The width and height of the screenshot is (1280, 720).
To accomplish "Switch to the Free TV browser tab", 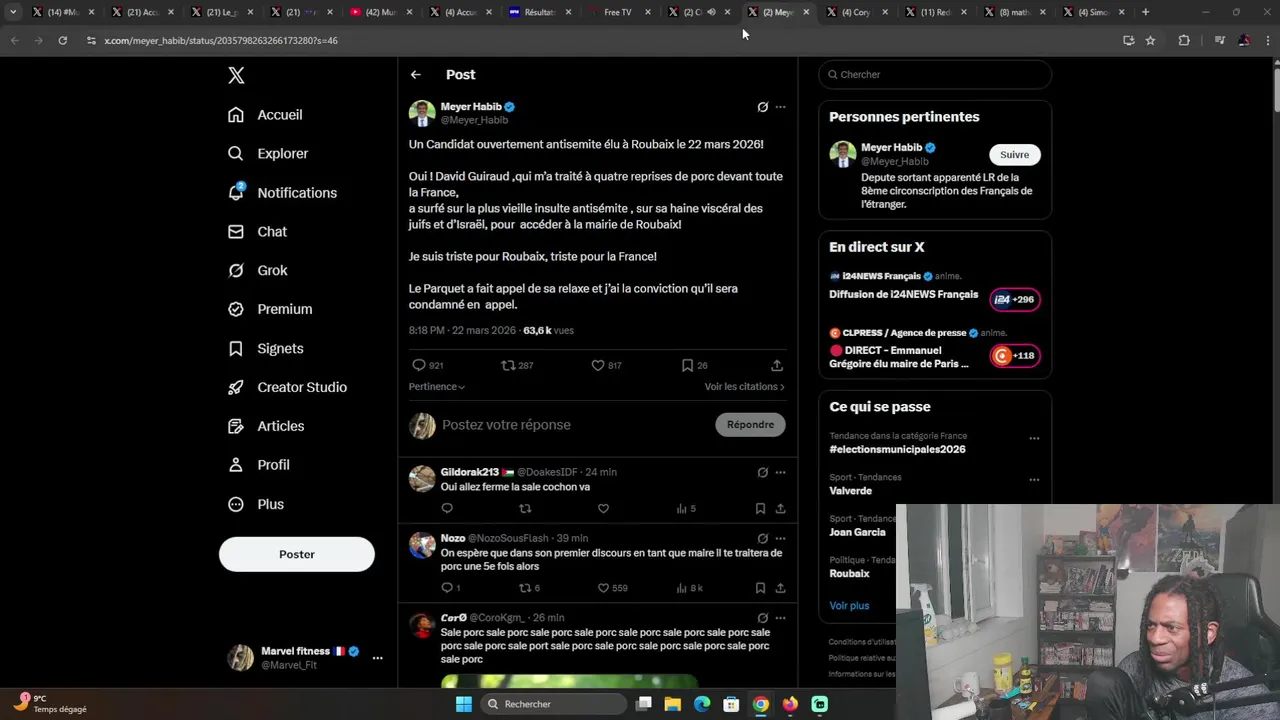I will [618, 12].
